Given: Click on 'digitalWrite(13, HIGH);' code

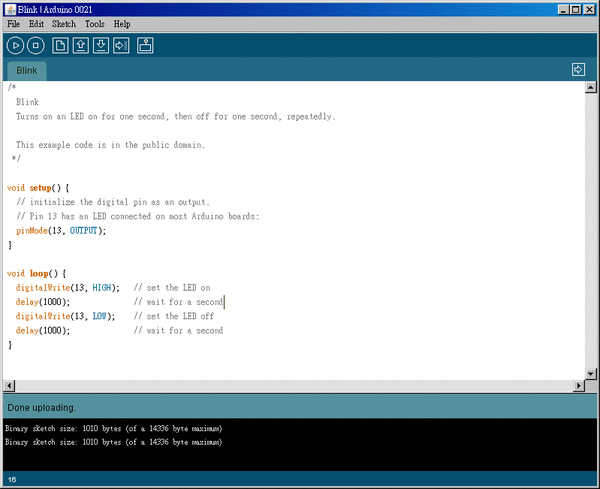Looking at the screenshot, I should pyautogui.click(x=67, y=288).
